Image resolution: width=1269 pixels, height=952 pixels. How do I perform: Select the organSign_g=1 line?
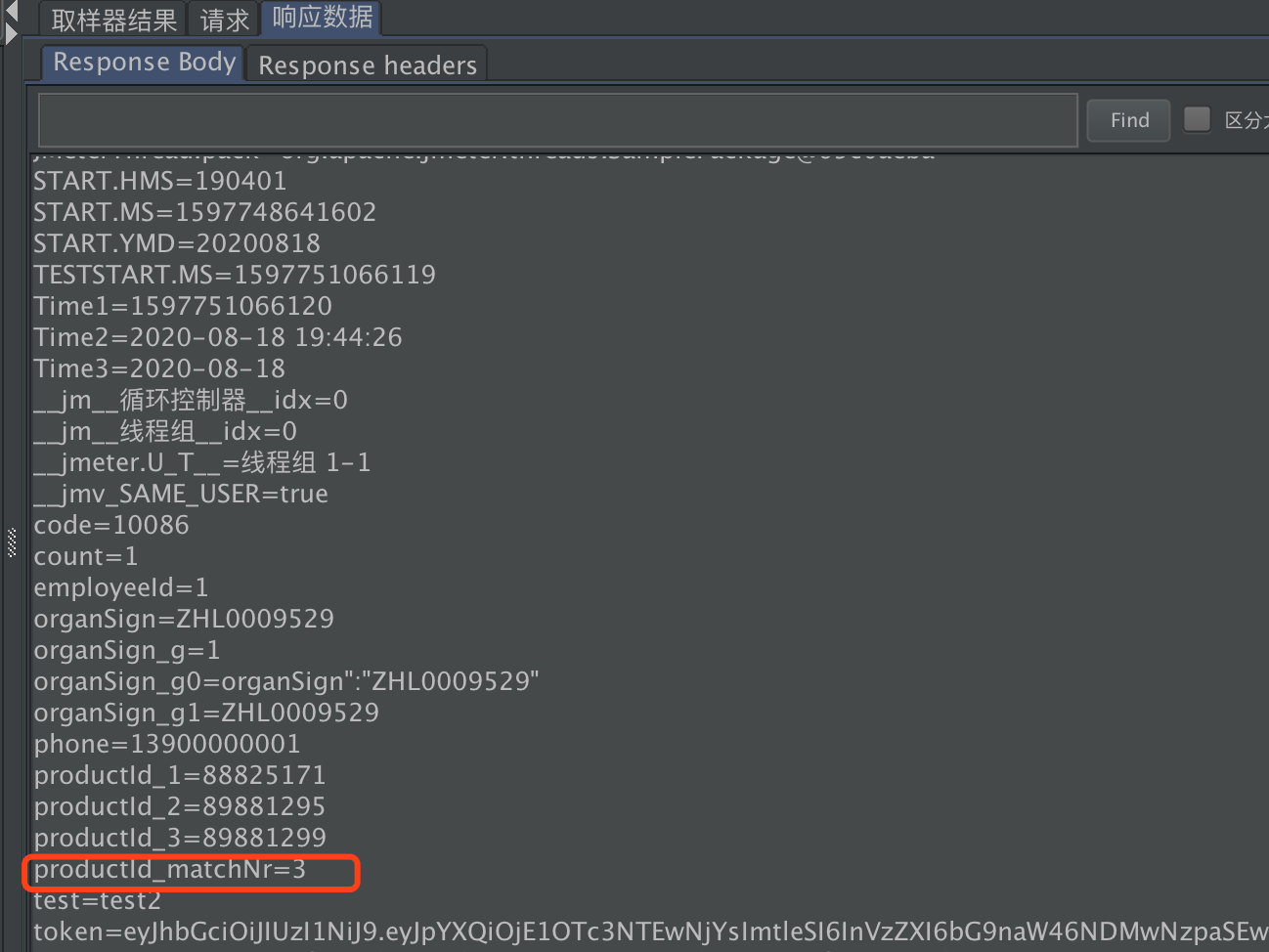127,650
